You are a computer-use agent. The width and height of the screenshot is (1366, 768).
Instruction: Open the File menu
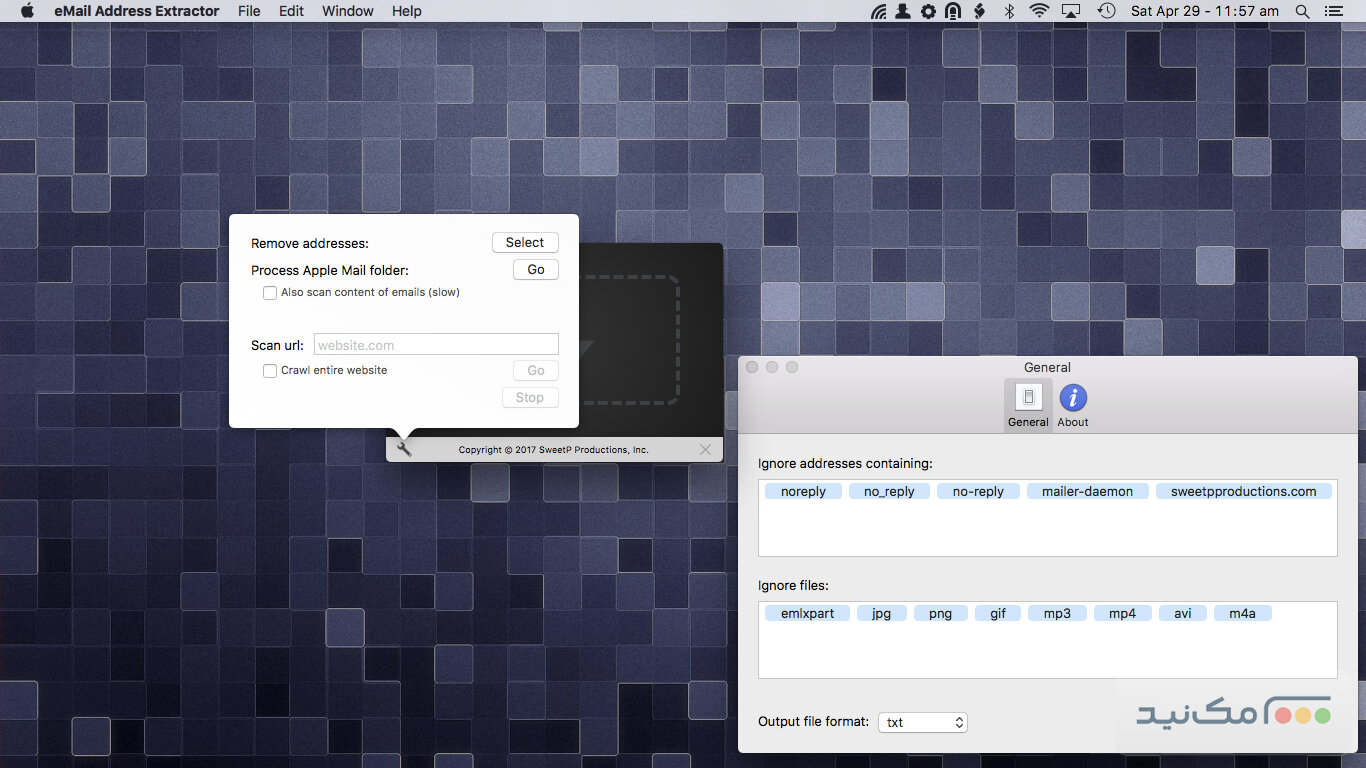point(249,11)
